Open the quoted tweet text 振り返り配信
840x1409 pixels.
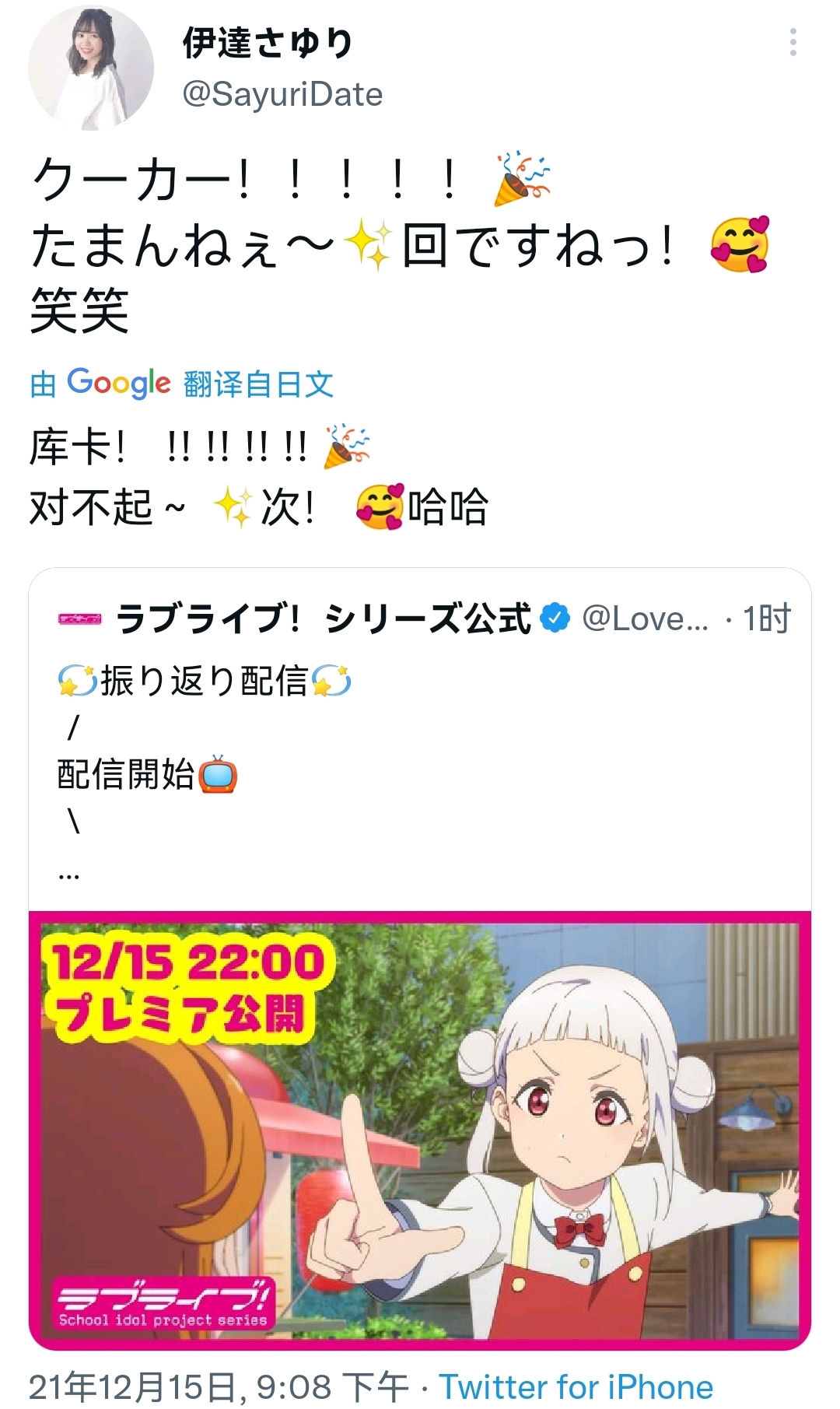pyautogui.click(x=205, y=682)
